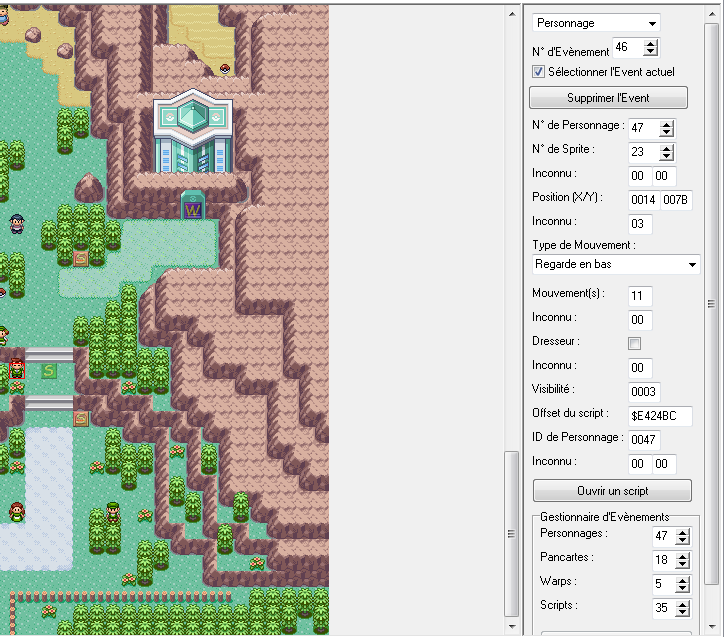Click the map scrollbar down arrow

click(x=512, y=627)
